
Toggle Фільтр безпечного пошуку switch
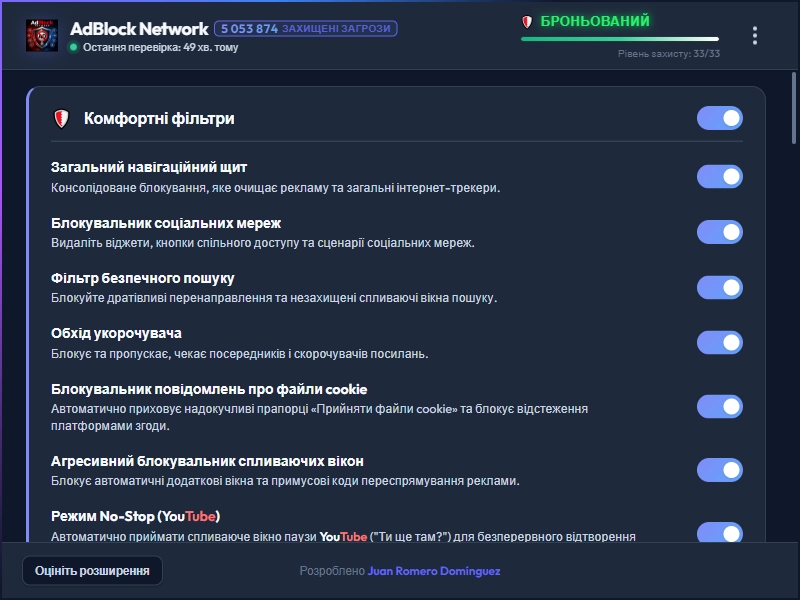point(719,288)
